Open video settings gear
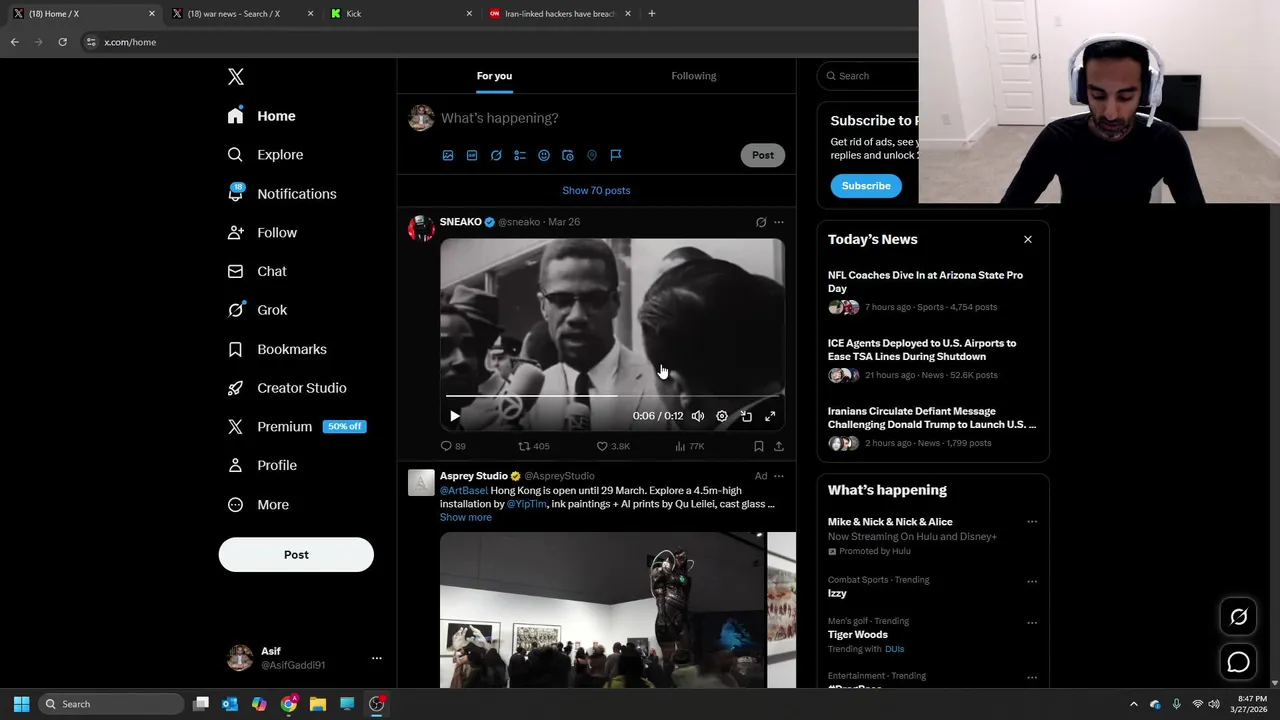The height and width of the screenshot is (720, 1280). 722,416
